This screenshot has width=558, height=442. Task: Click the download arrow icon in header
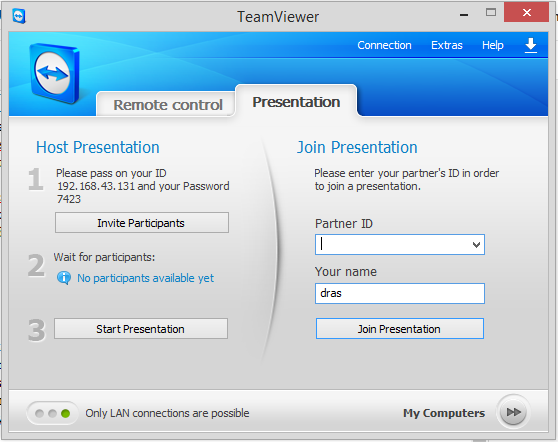tap(531, 46)
